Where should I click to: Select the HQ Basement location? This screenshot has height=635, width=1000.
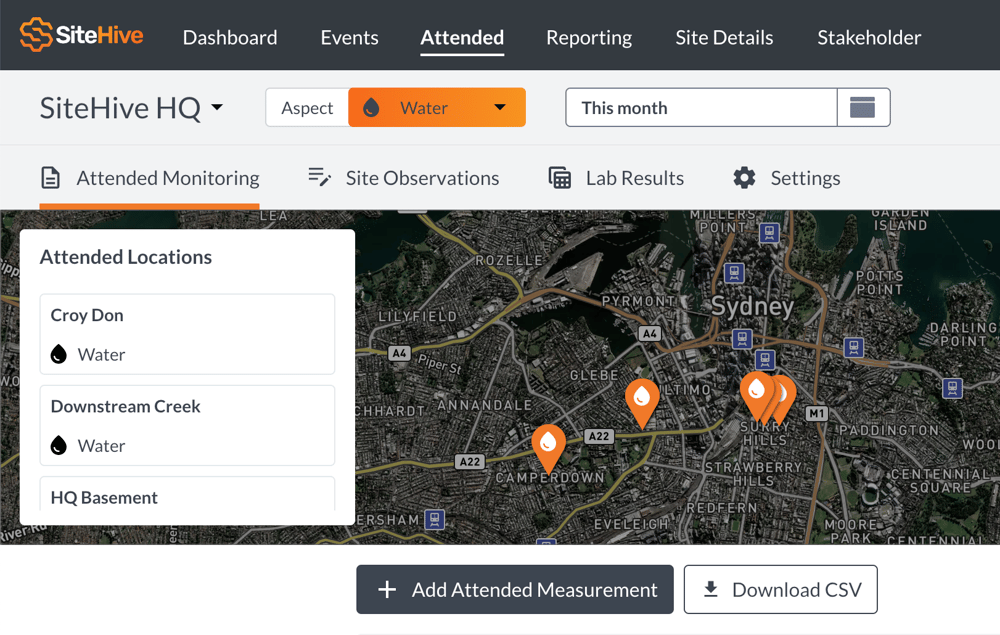pyautogui.click(x=187, y=494)
